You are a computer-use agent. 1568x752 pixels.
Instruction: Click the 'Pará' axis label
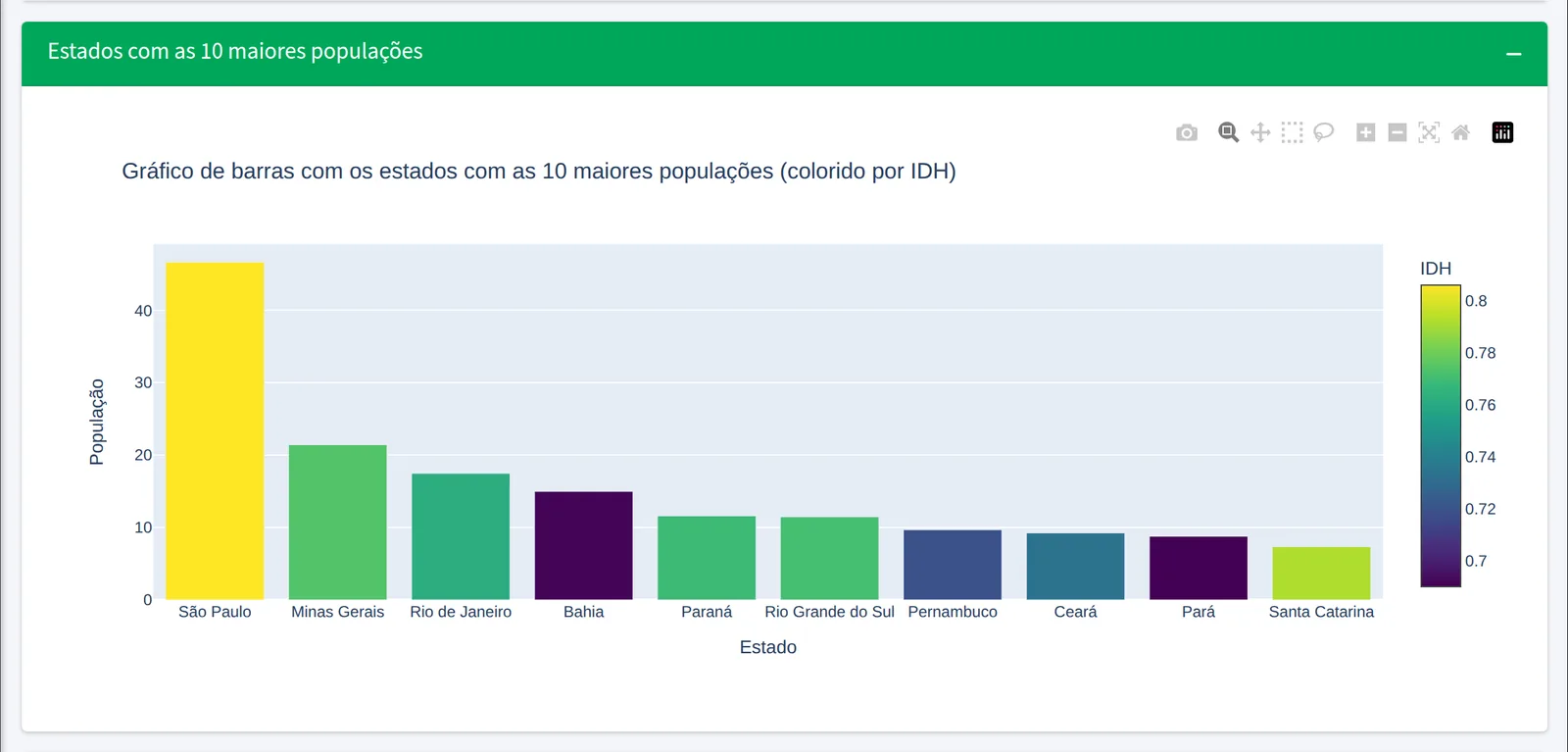1199,612
